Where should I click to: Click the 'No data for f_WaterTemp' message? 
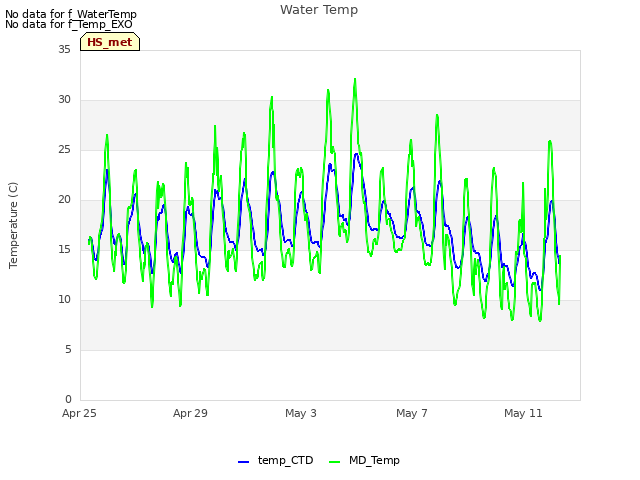tap(71, 14)
